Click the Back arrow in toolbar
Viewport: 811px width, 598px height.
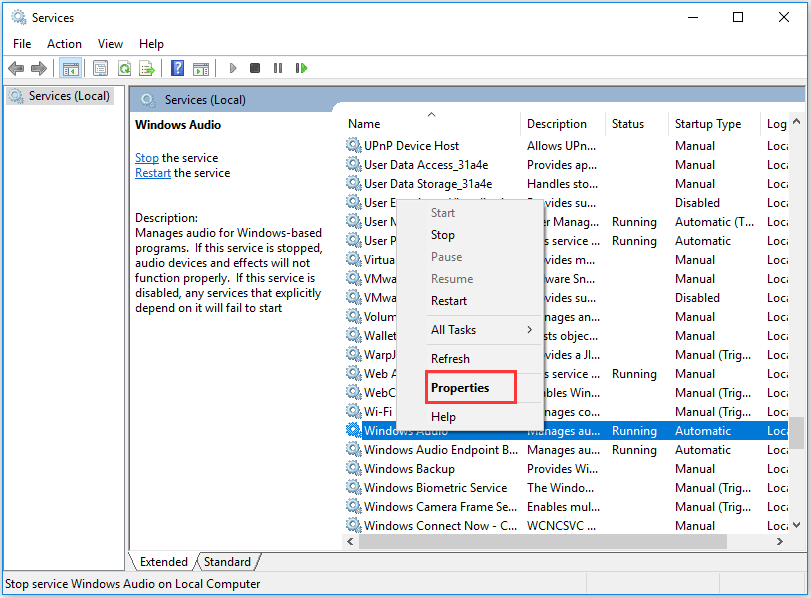(16, 68)
